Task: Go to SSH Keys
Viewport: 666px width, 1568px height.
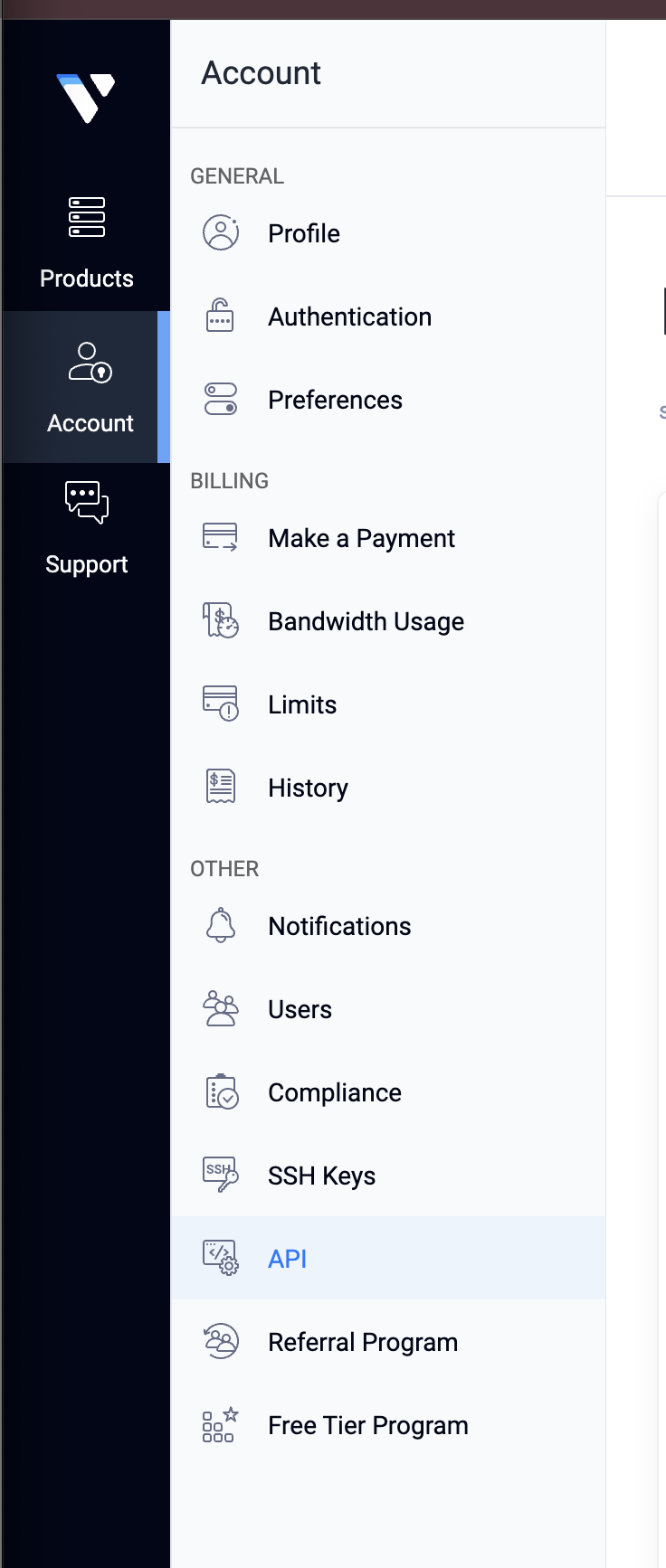Action: [322, 1176]
